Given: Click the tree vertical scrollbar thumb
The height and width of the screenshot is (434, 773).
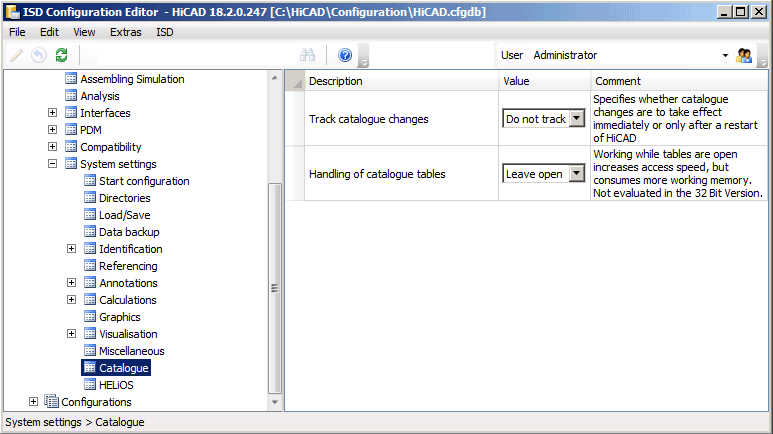Looking at the screenshot, I should click(275, 289).
